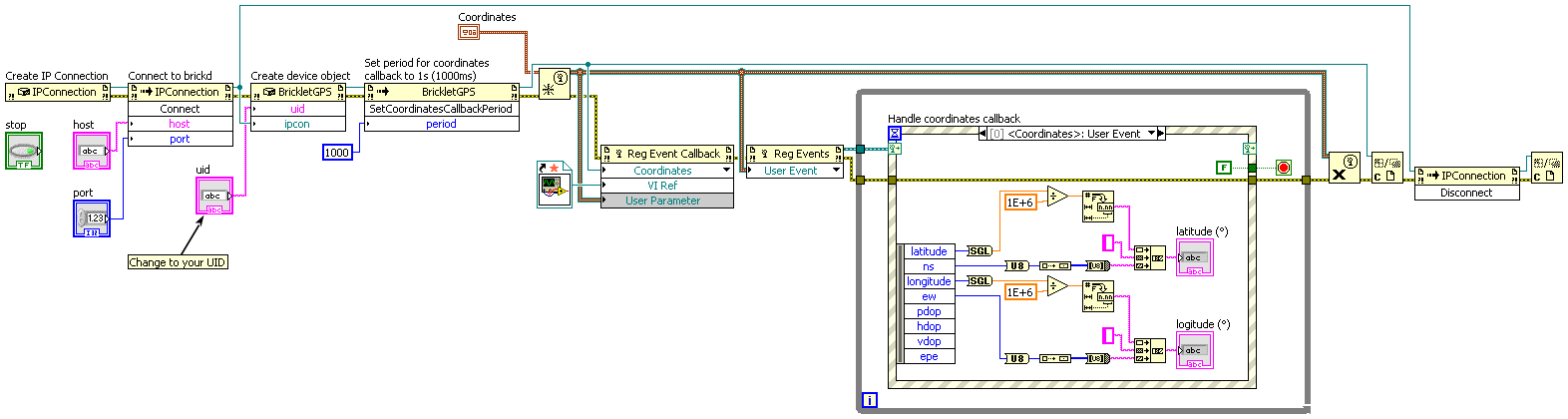Click the static VI reference callback icon
Image resolution: width=1568 pixels, height=419 pixels.
pos(554,185)
